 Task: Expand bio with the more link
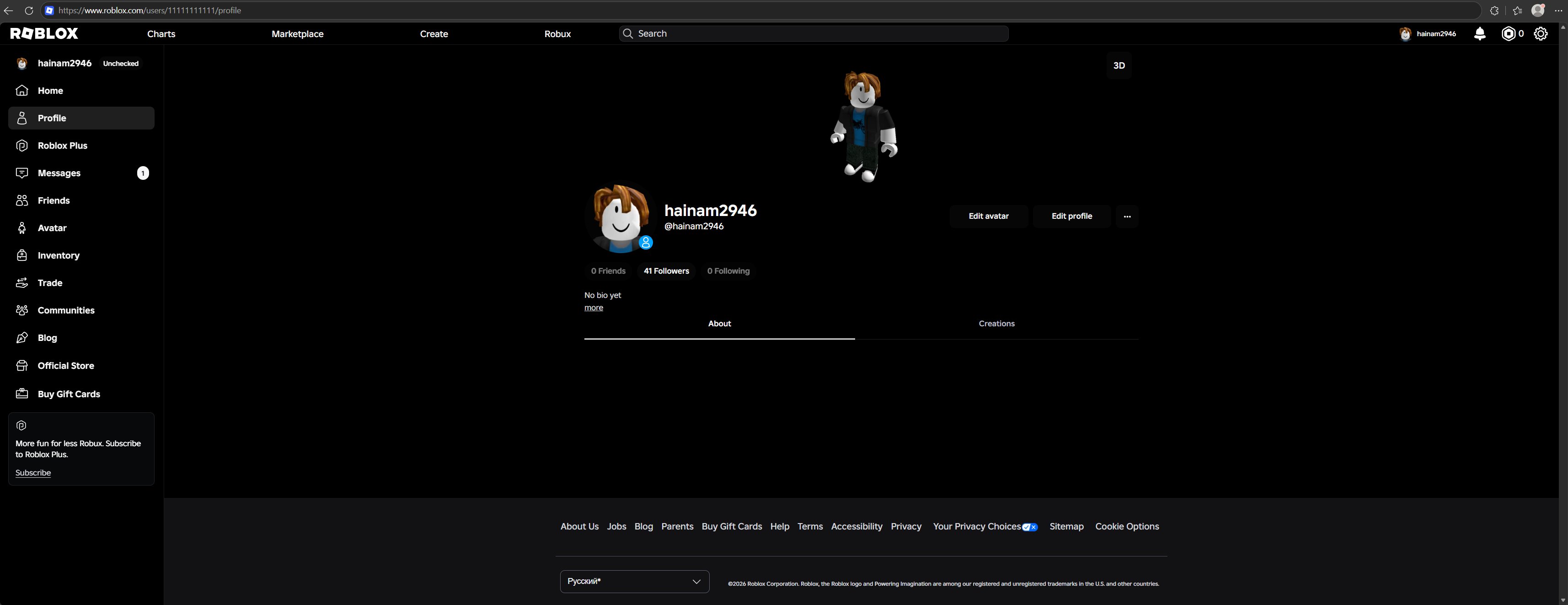pos(594,308)
